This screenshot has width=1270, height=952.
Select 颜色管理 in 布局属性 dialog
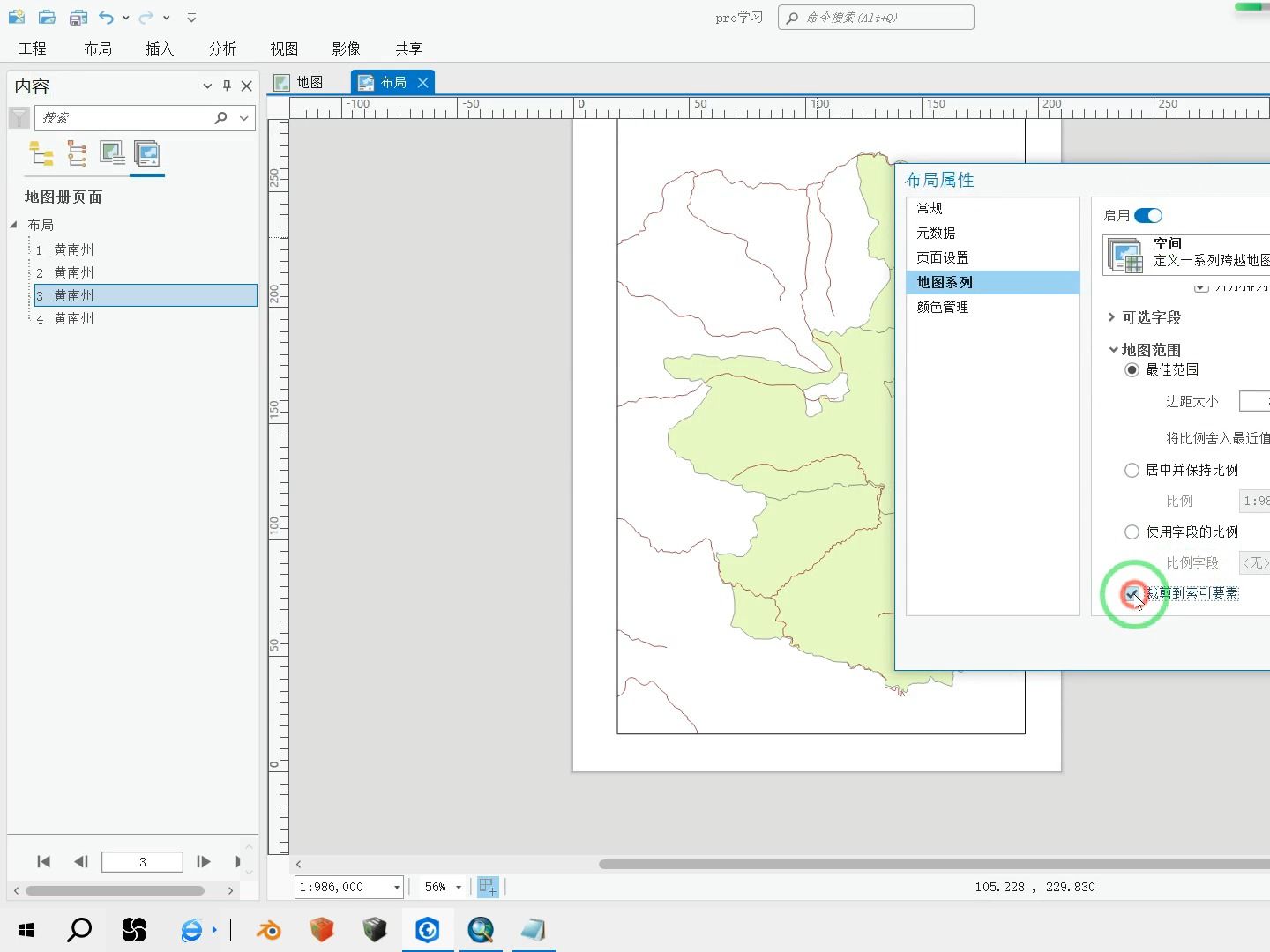[x=992, y=307]
